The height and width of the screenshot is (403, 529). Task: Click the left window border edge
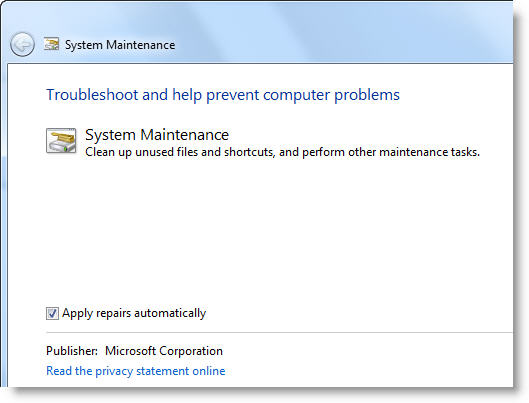click(3, 223)
